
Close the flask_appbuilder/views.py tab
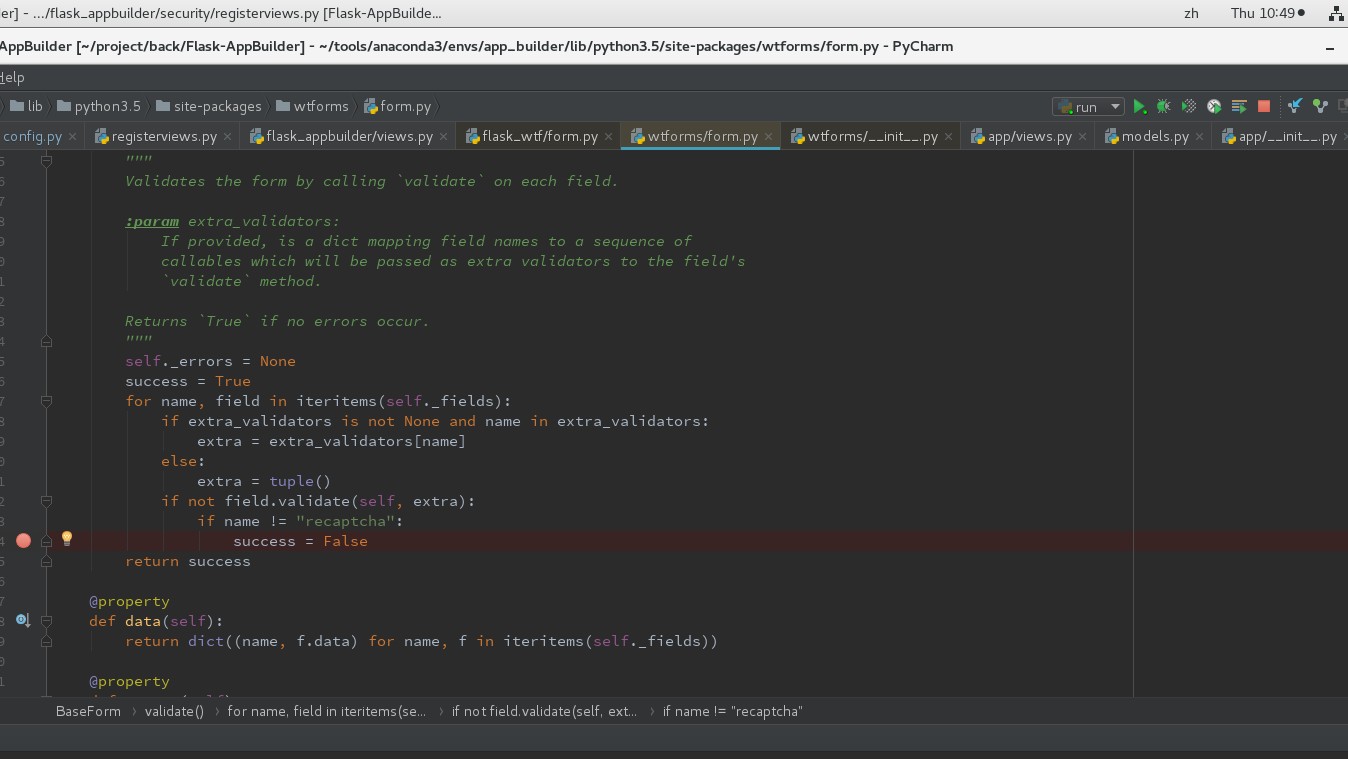point(444,137)
